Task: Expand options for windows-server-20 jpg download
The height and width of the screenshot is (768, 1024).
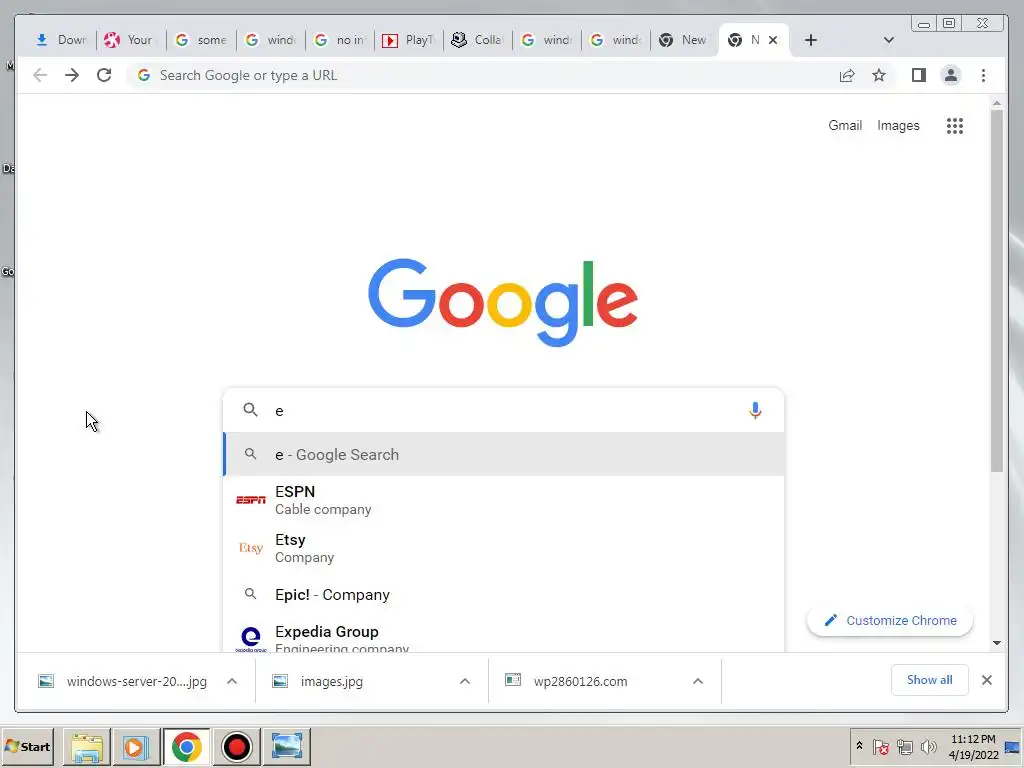Action: (x=232, y=681)
